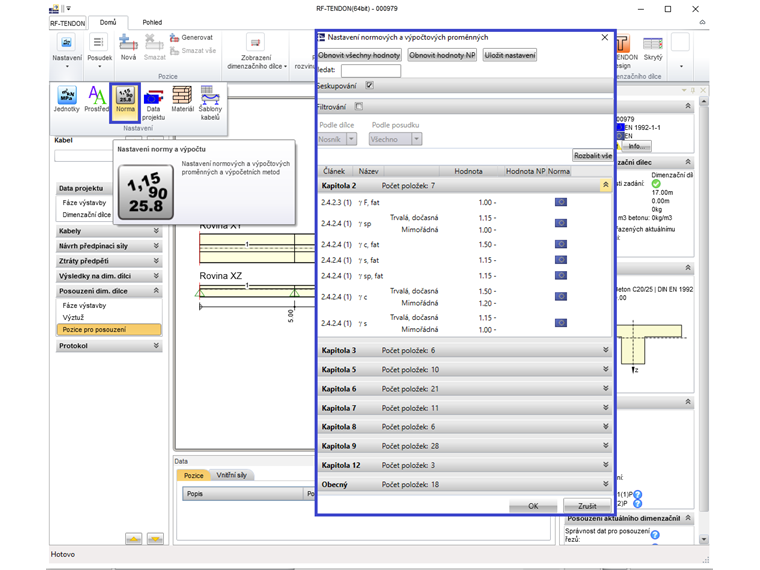
Task: Expand the Kapitola 7 group
Action: (x=605, y=408)
